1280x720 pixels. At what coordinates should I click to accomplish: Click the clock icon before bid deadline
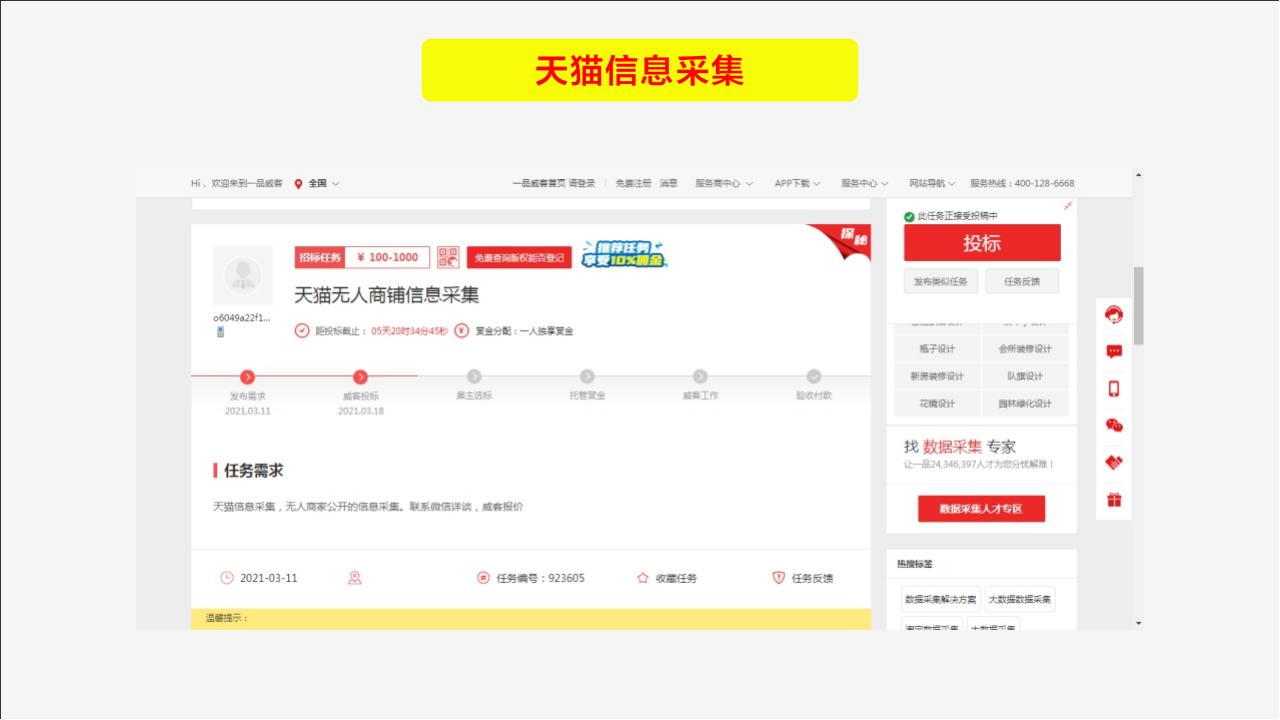(x=302, y=331)
